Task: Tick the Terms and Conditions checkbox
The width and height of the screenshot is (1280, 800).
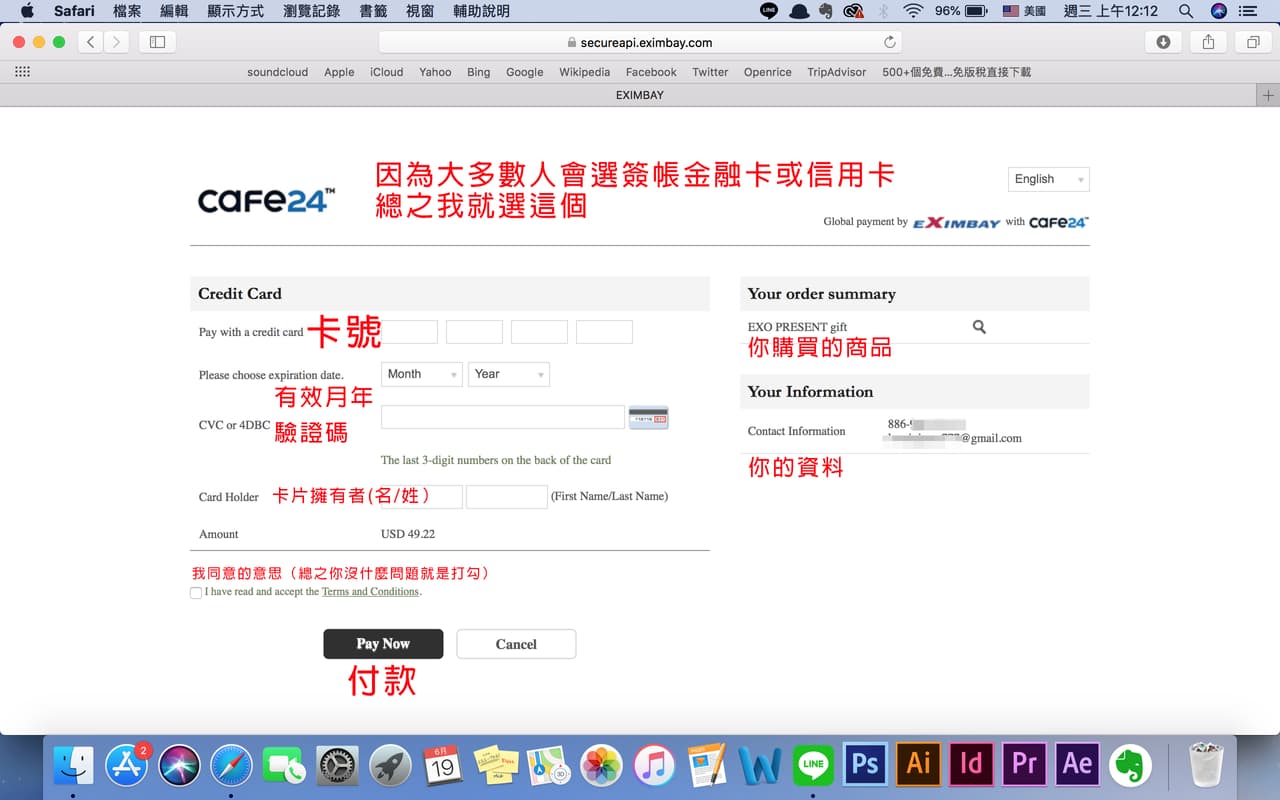Action: point(196,593)
